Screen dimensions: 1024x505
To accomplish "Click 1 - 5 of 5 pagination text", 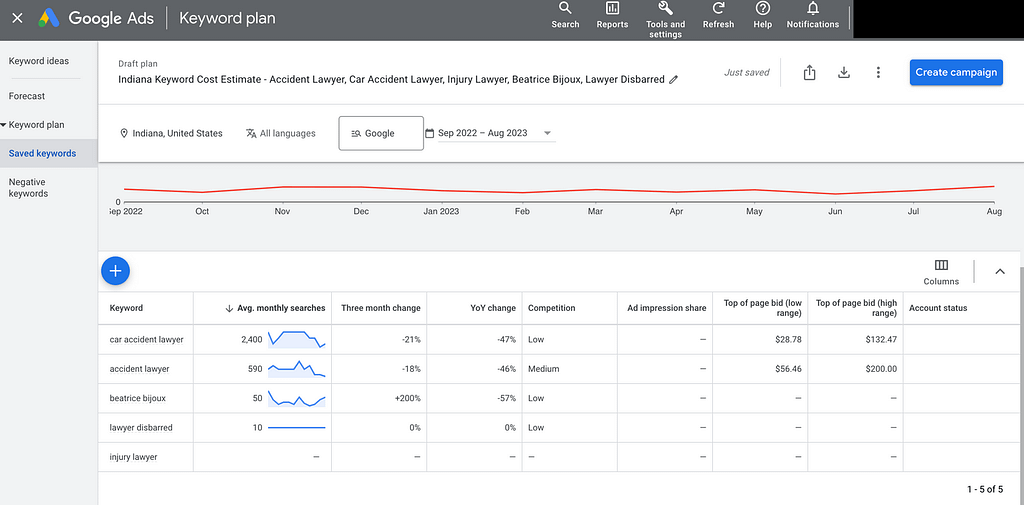I will tap(985, 489).
